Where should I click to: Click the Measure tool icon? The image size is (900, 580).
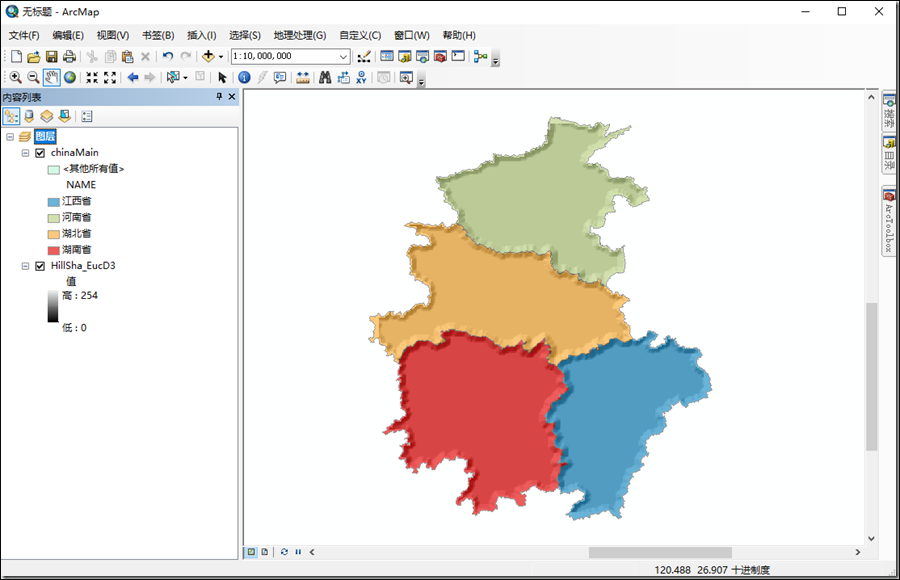click(303, 77)
